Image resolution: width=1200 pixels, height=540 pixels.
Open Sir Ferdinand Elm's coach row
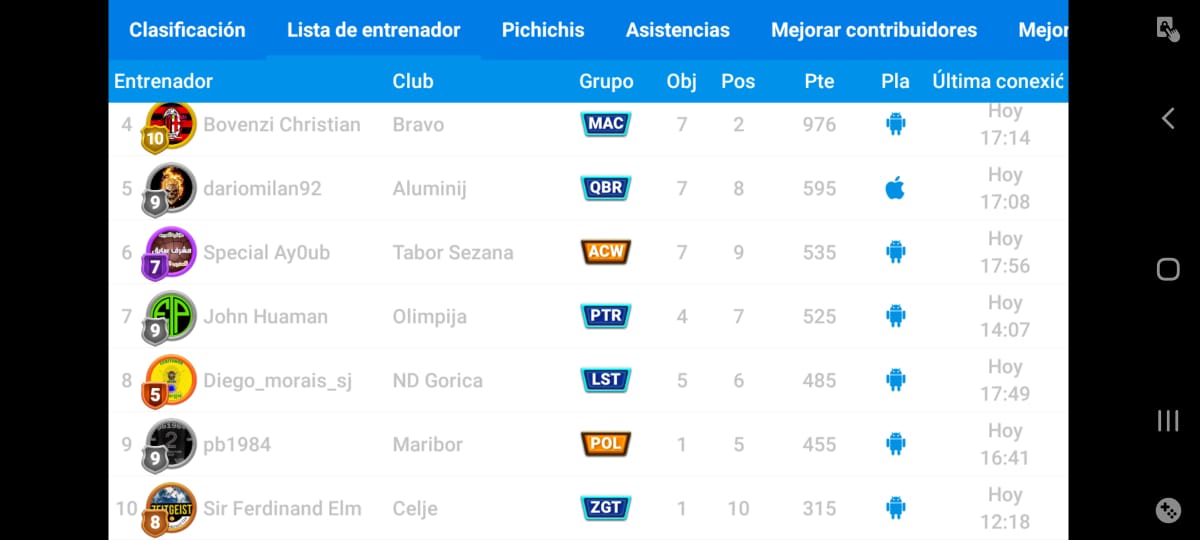(x=281, y=509)
